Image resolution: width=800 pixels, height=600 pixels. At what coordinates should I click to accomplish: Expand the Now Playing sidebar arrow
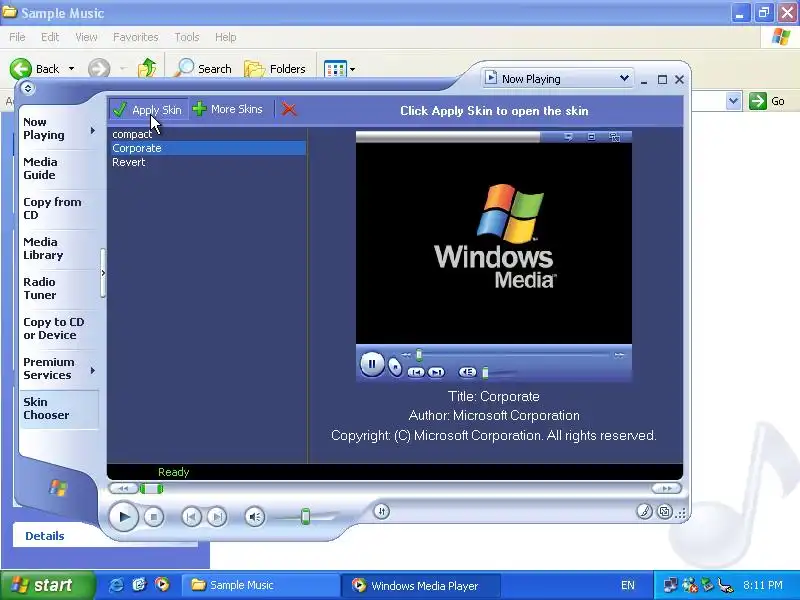(x=93, y=131)
